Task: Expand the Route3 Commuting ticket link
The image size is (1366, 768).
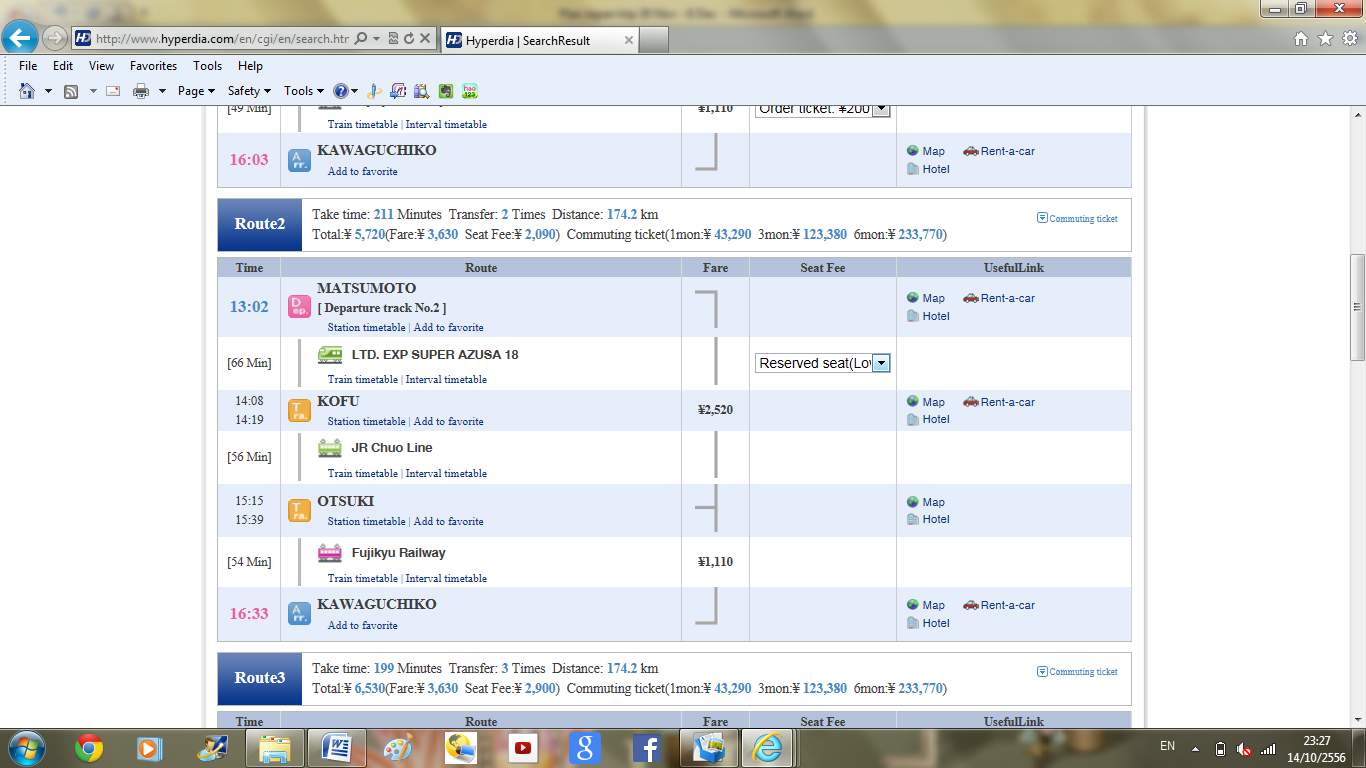Action: [x=1077, y=671]
